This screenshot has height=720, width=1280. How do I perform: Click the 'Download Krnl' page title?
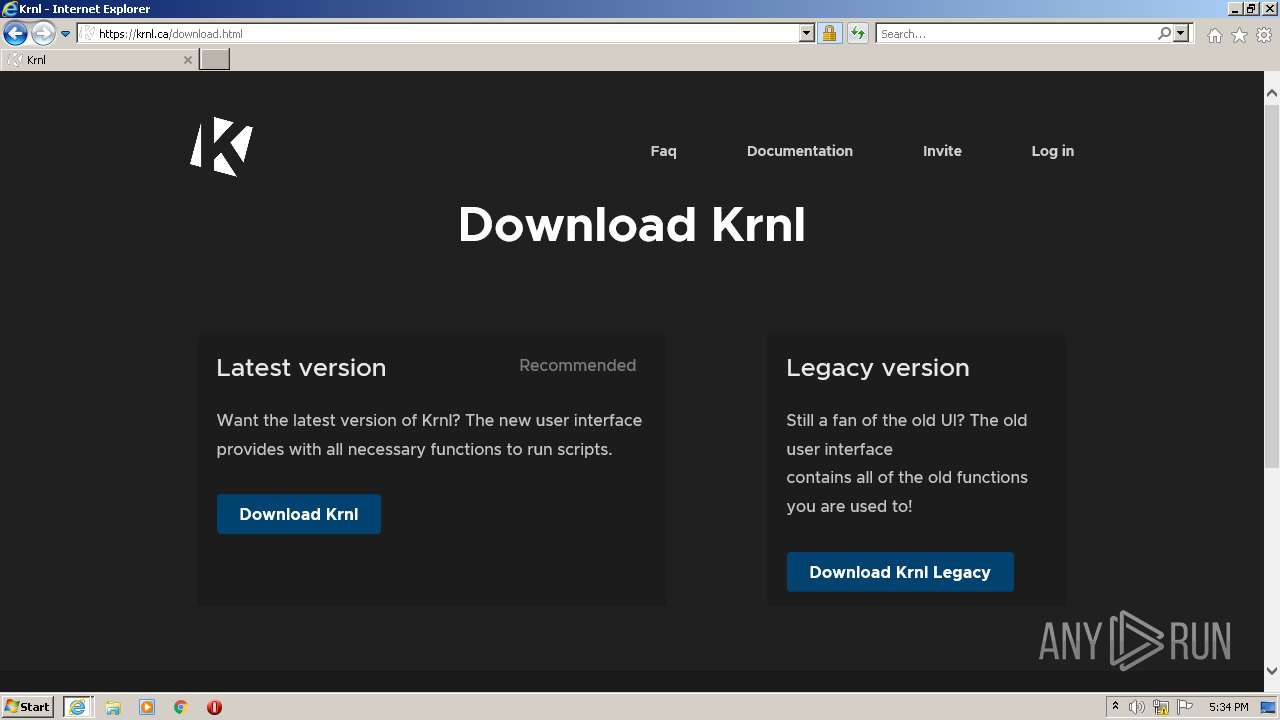[631, 225]
